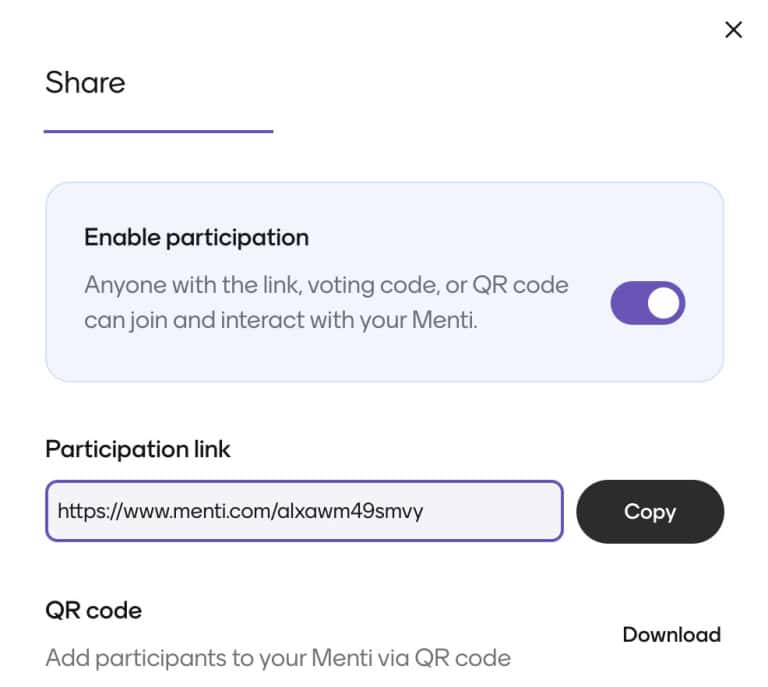Click the QR code section heading
The image size is (768, 687).
coord(93,610)
